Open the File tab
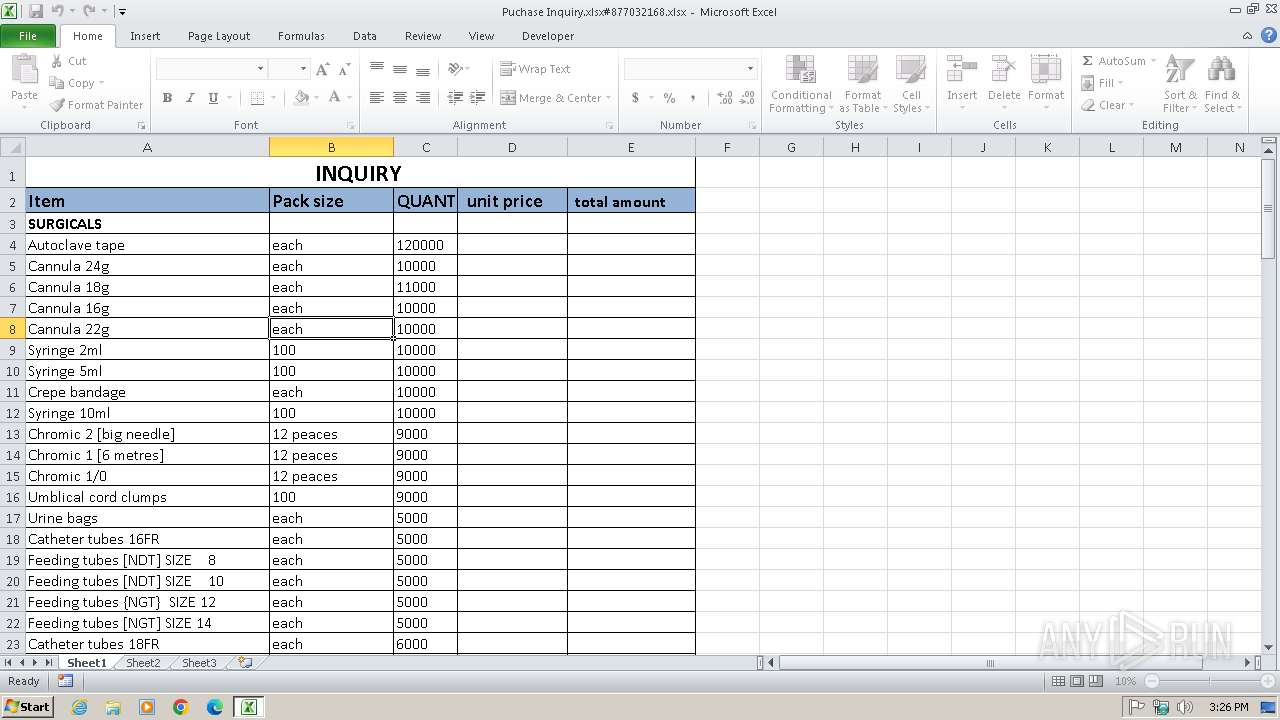 pyautogui.click(x=28, y=35)
